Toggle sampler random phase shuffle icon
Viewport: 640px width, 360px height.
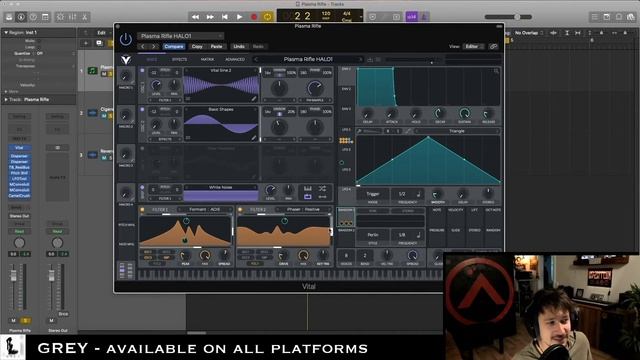(322, 188)
